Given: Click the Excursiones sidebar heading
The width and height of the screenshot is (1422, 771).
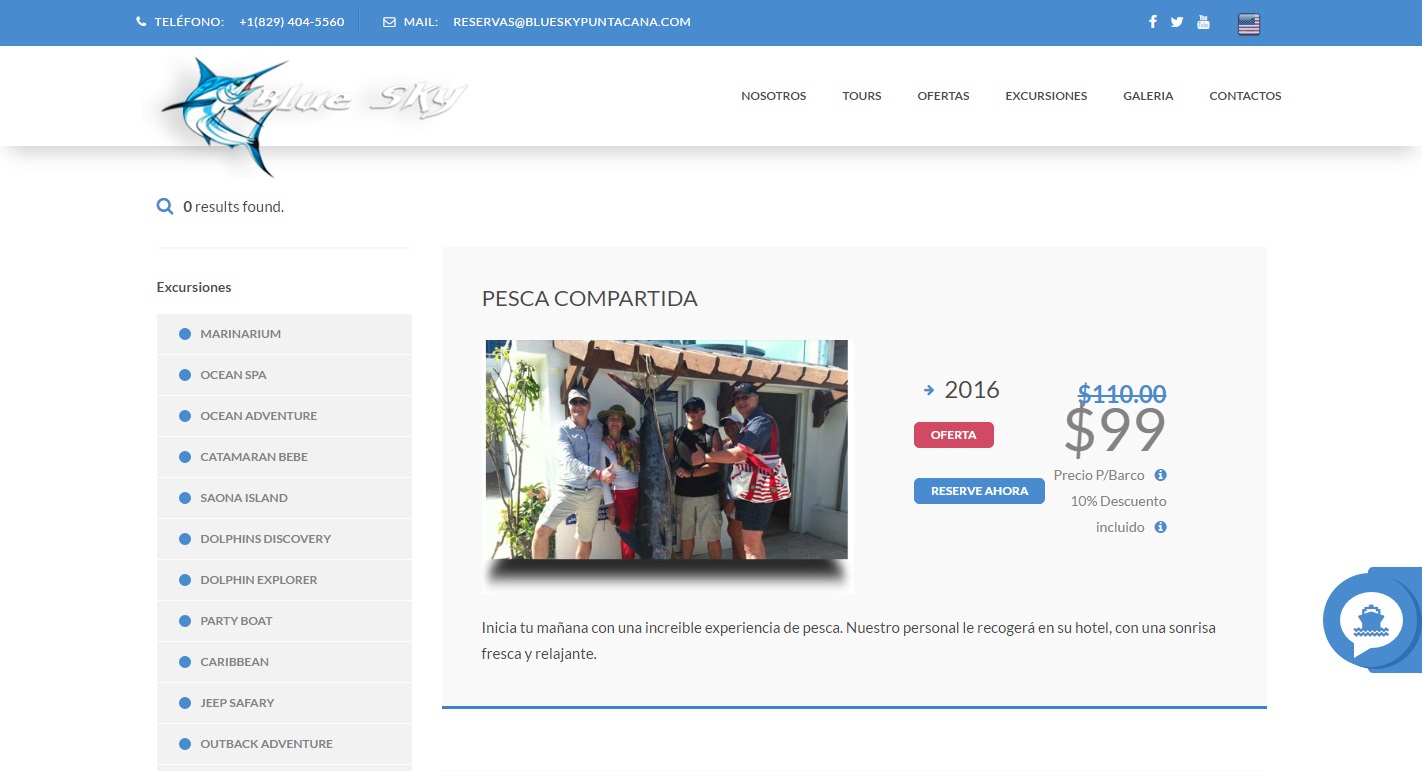Looking at the screenshot, I should tap(194, 287).
